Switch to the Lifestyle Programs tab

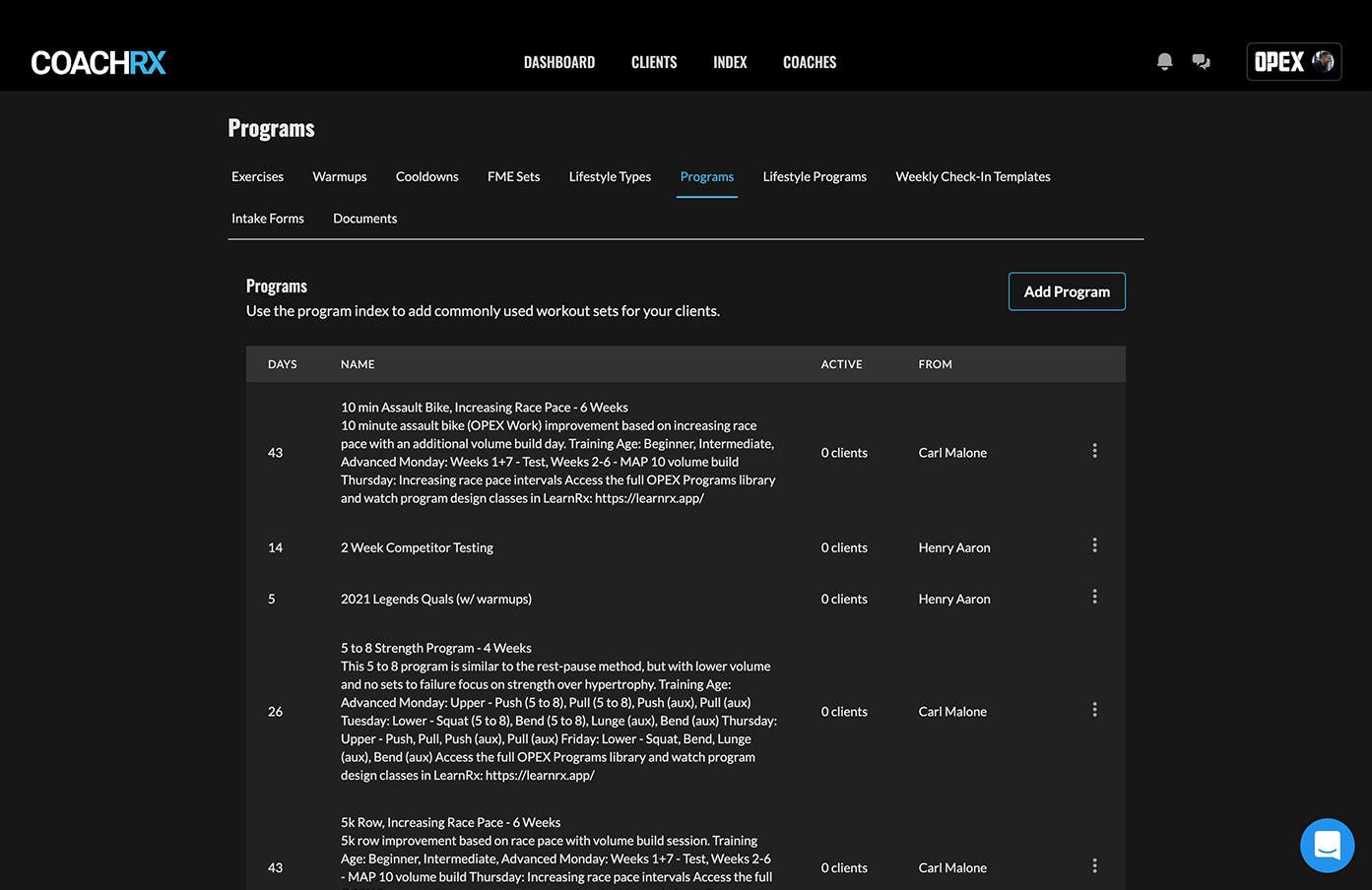click(815, 177)
